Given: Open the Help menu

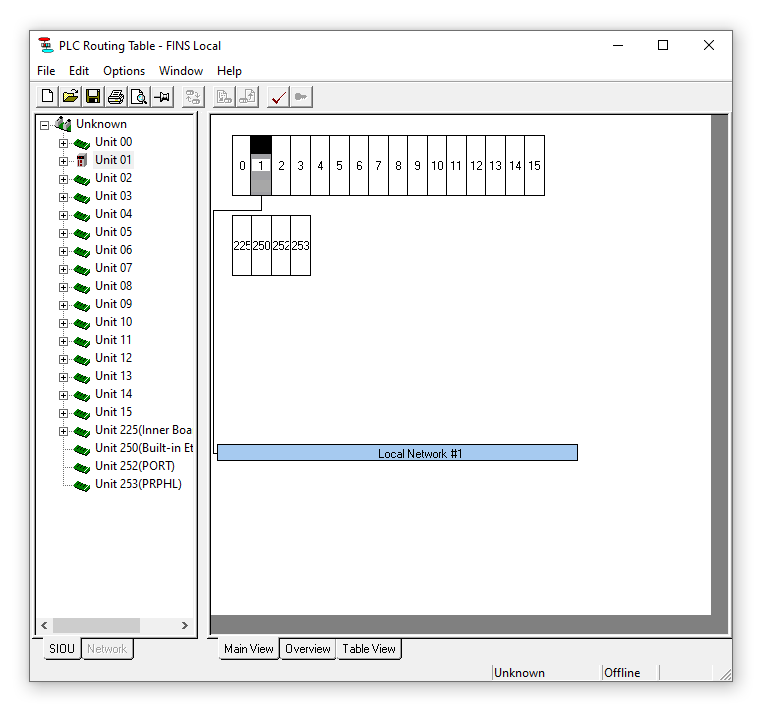Looking at the screenshot, I should 229,71.
